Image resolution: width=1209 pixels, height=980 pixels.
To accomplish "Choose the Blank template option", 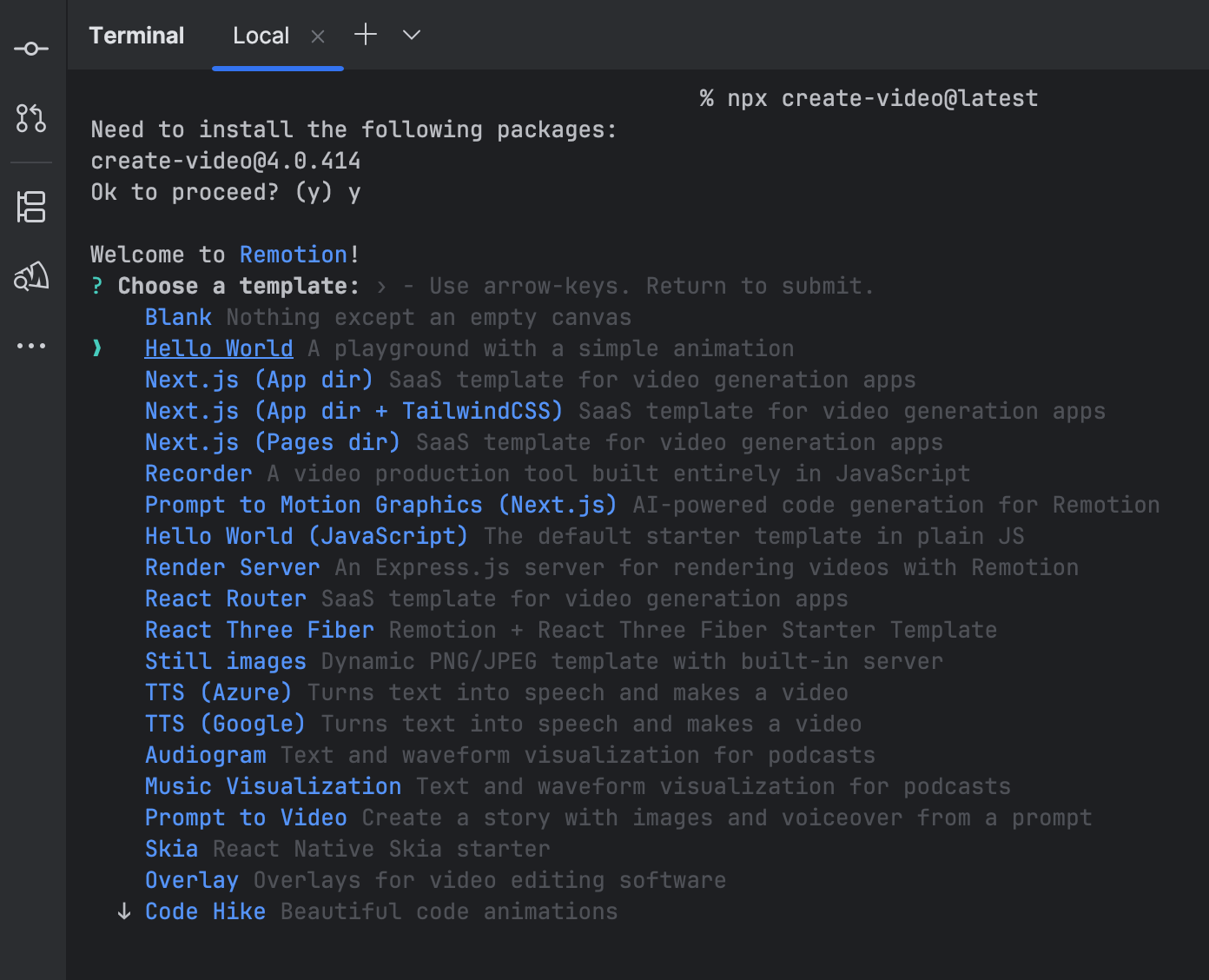I will click(178, 317).
